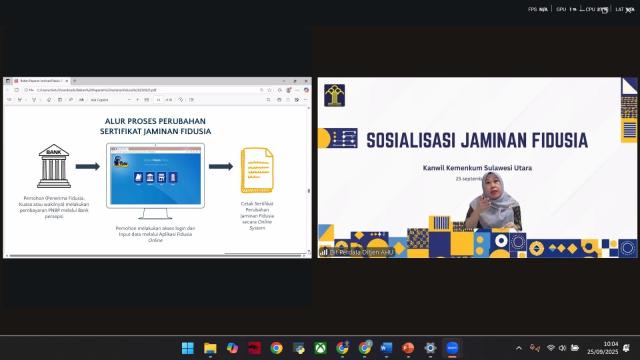
Task: Open File Explorer from the taskbar
Action: 210,348
